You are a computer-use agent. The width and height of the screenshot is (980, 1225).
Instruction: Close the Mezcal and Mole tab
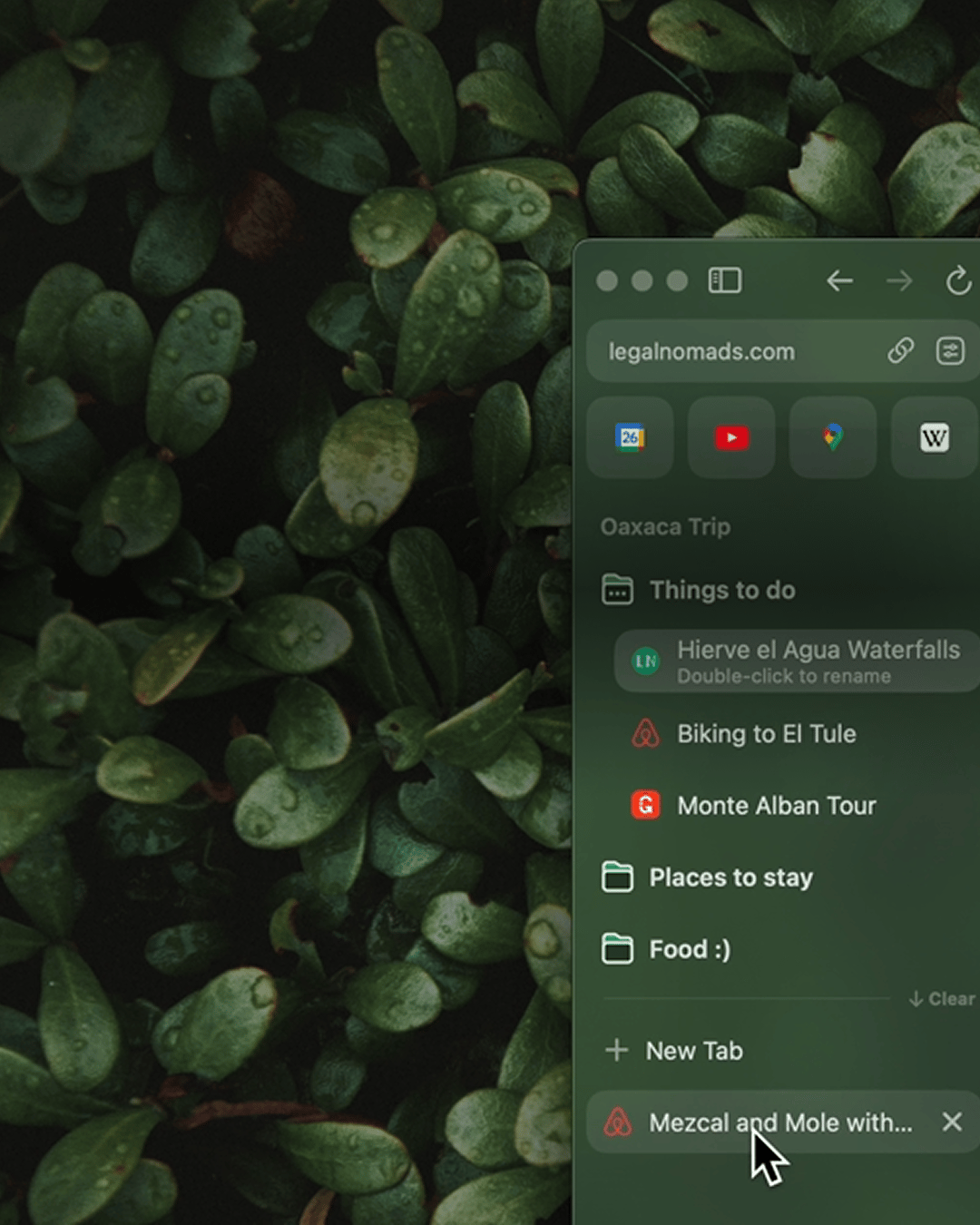click(x=952, y=1122)
